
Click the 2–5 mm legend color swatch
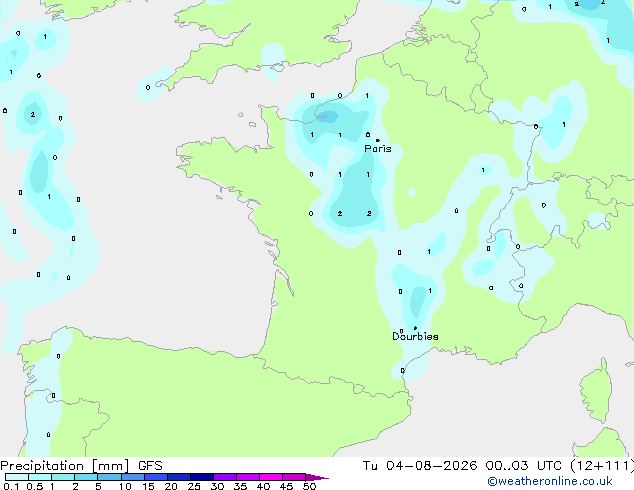coord(86,477)
